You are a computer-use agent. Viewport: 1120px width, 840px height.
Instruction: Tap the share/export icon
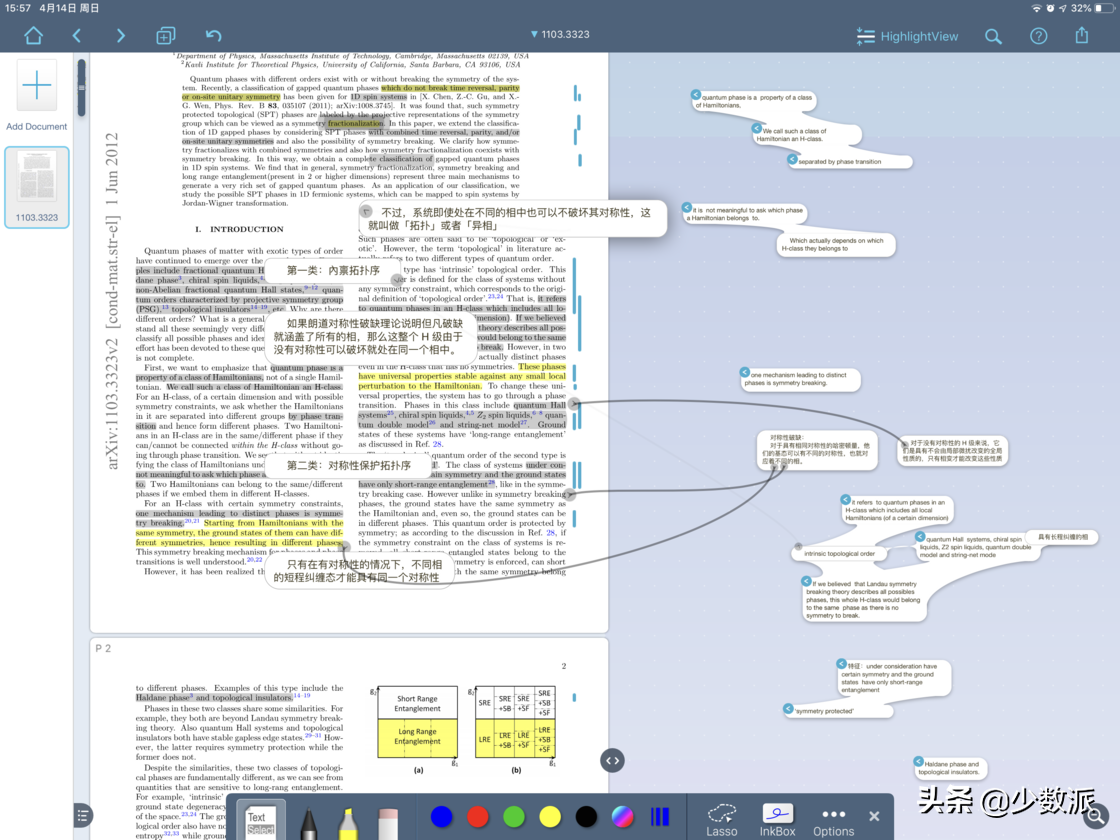click(1081, 36)
